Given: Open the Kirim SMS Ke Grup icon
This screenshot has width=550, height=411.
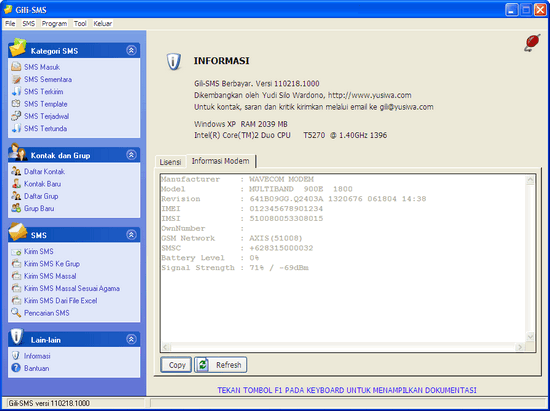Looking at the screenshot, I should tap(16, 264).
